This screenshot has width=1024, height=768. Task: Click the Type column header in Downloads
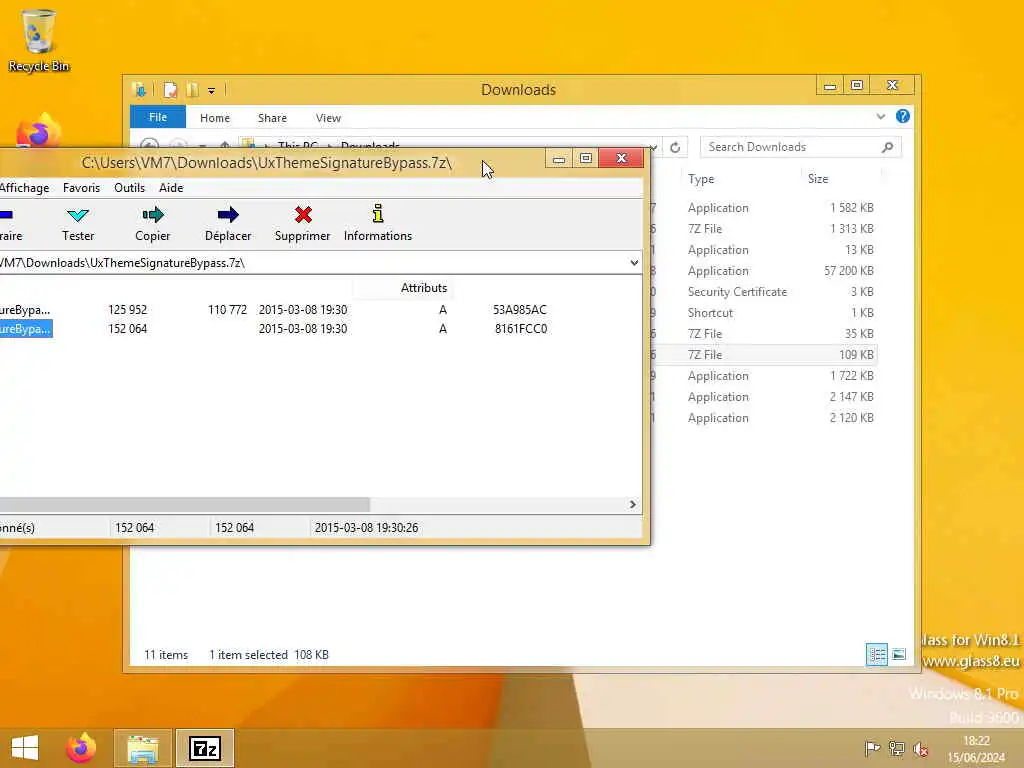[741, 178]
